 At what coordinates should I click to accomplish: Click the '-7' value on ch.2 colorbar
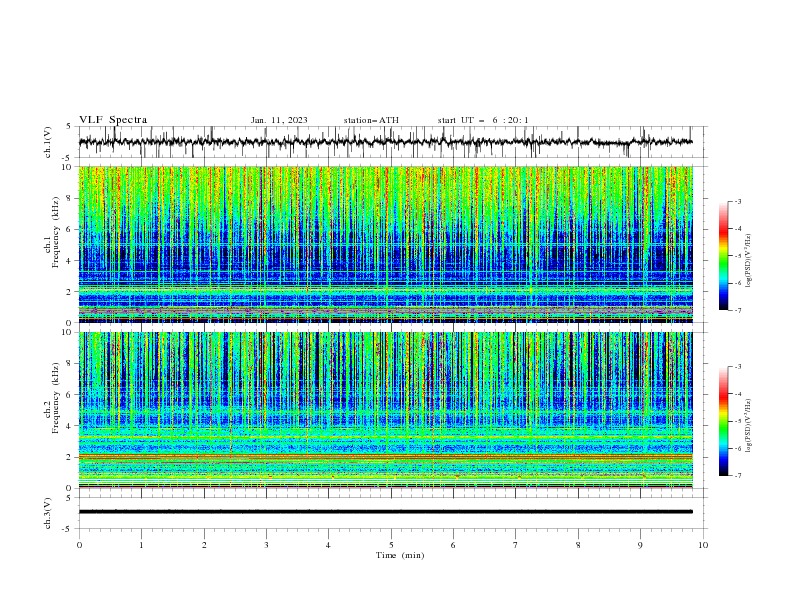coord(737,475)
